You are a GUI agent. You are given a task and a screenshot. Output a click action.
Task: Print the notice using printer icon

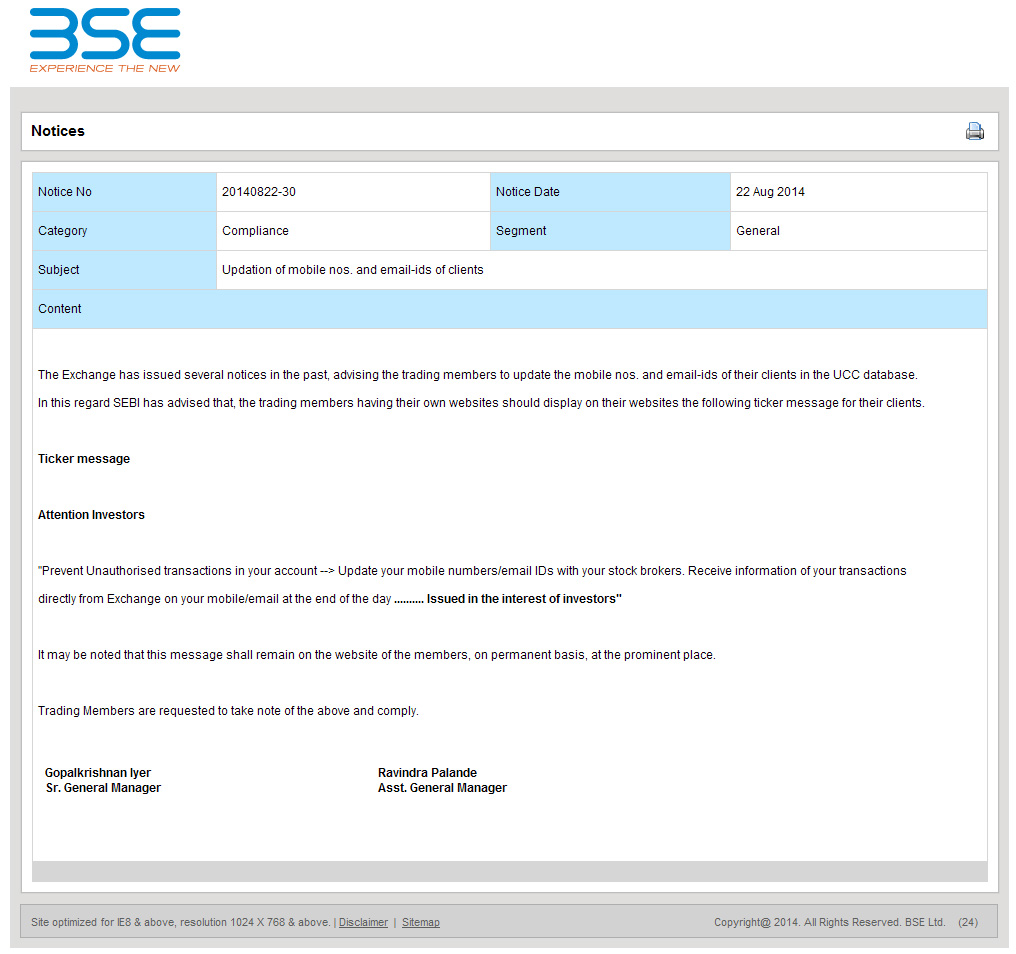[x=974, y=131]
